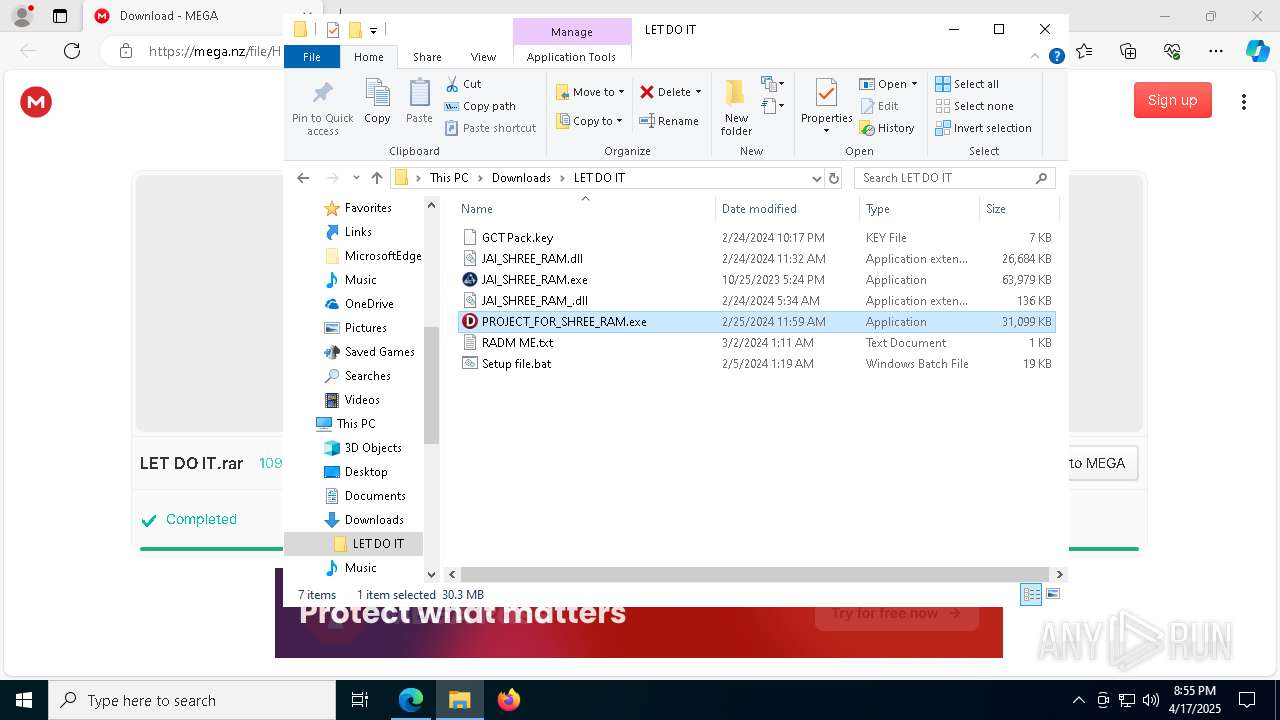Sort by Name column header

[x=585, y=209]
